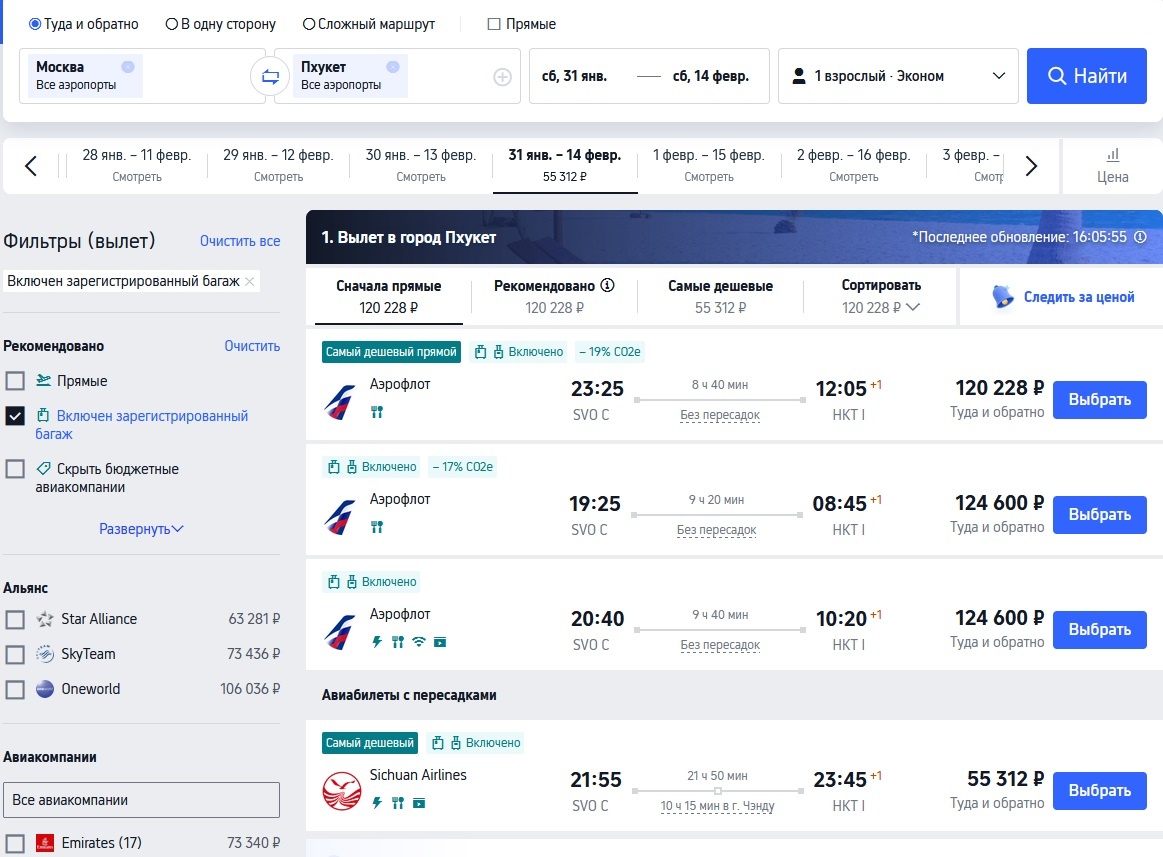Click the power outlet icon on the Sichuan flight
The image size is (1163, 857).
point(377,803)
